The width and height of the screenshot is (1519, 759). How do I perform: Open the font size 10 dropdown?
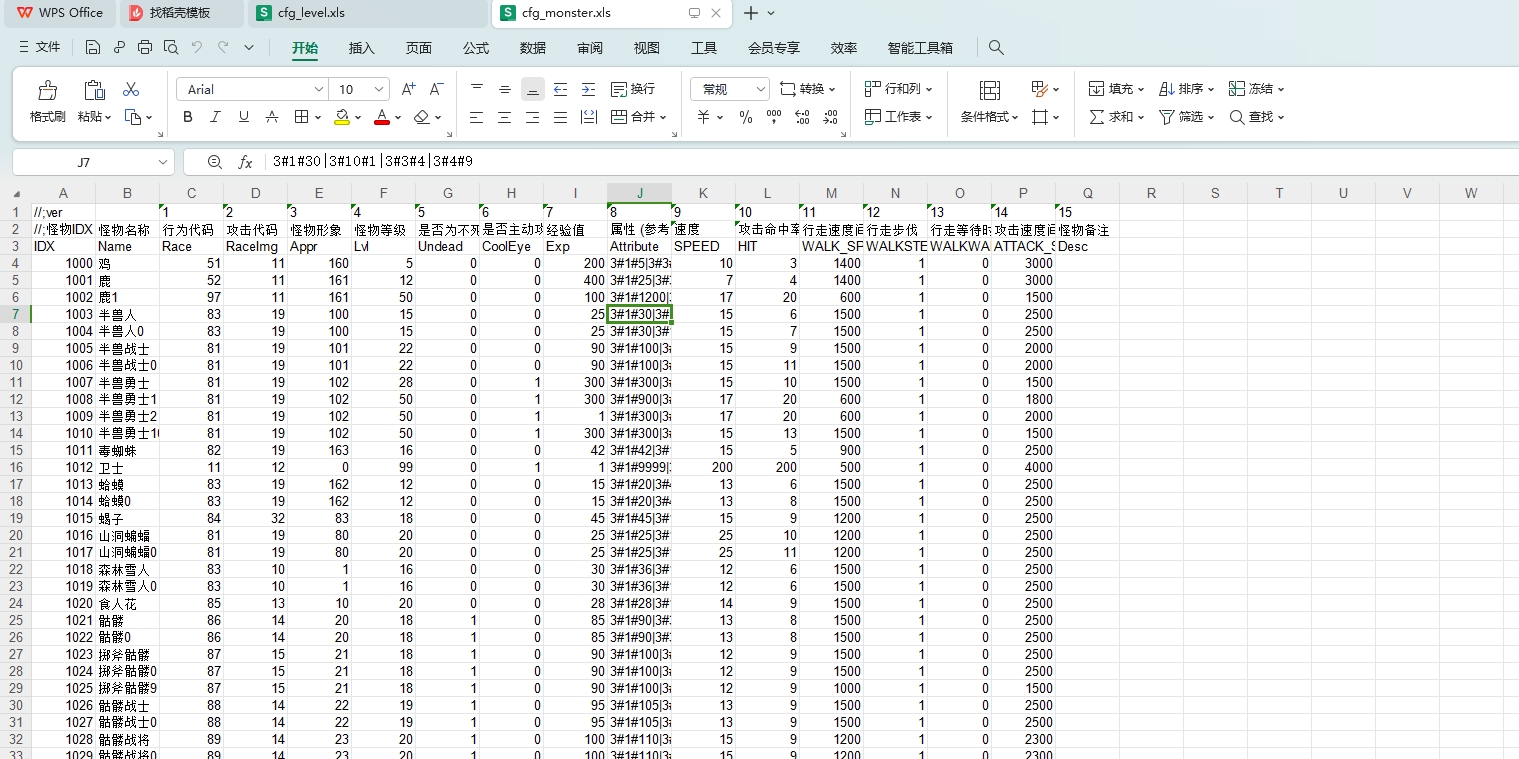(379, 89)
